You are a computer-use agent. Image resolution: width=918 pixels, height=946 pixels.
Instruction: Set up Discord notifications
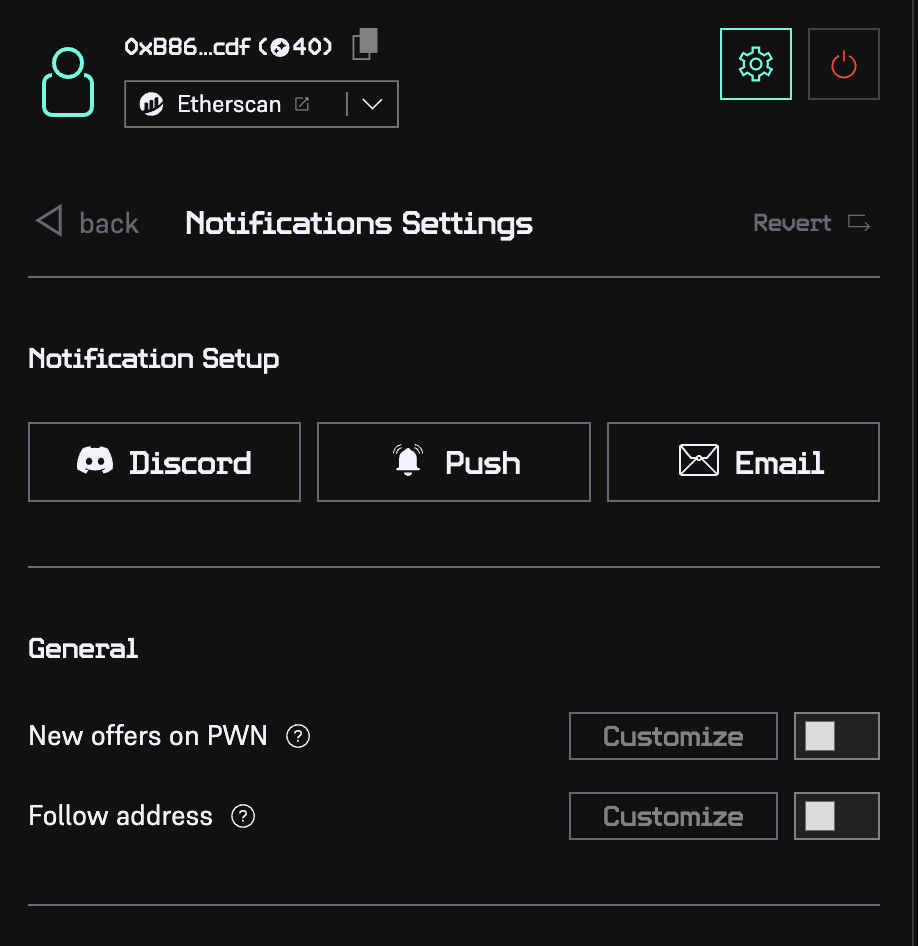pos(164,462)
